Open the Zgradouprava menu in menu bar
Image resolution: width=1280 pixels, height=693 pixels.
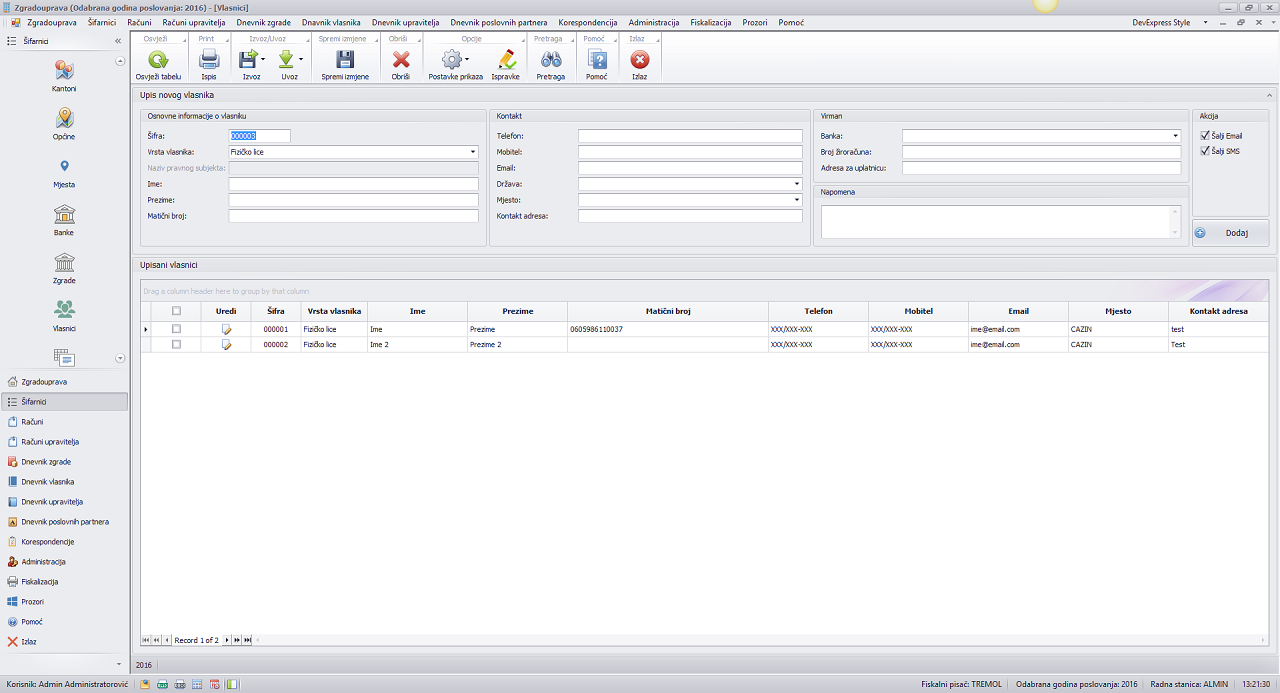(x=53, y=22)
